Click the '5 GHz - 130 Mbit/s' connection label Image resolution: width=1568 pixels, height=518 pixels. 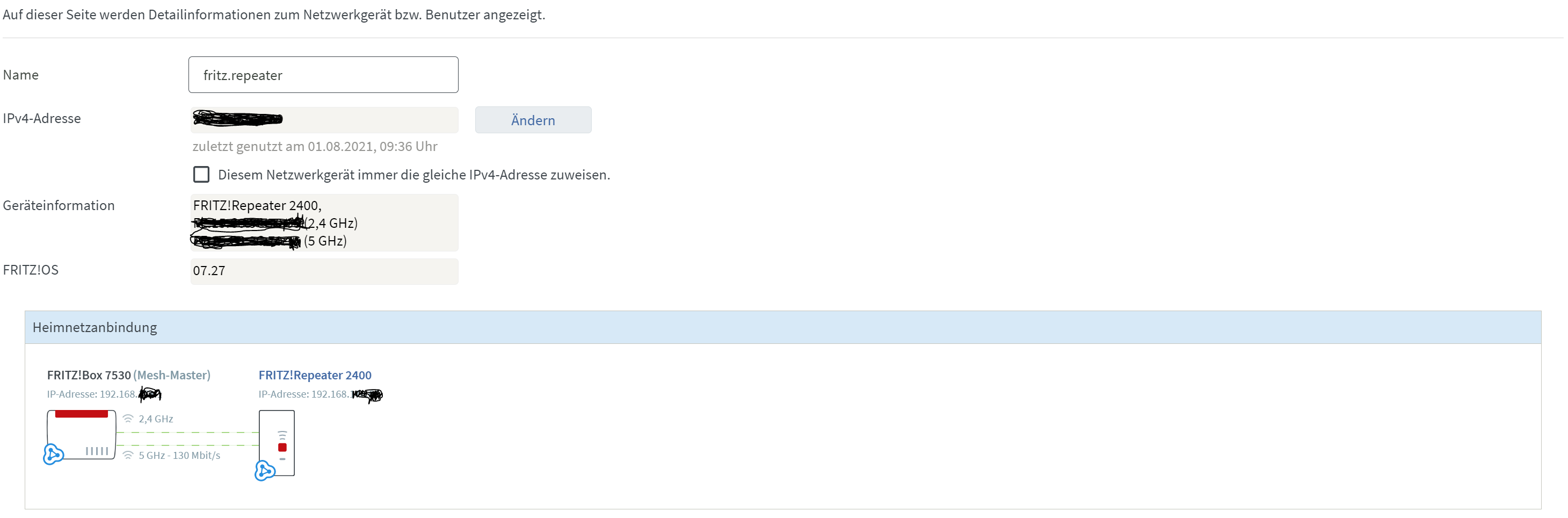tap(179, 455)
